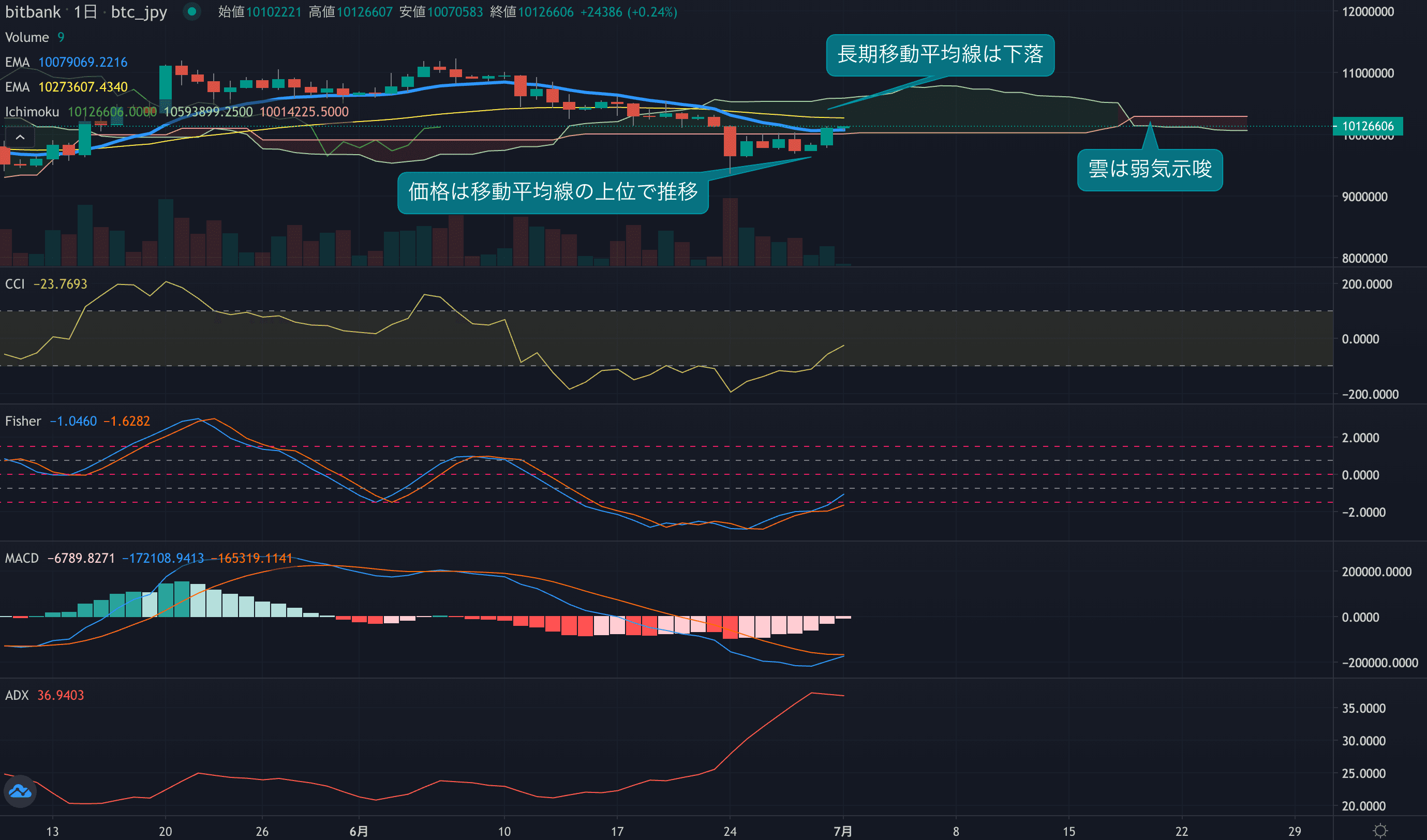Select the 価格は移動平均線の上位で推移 callout

[553, 192]
